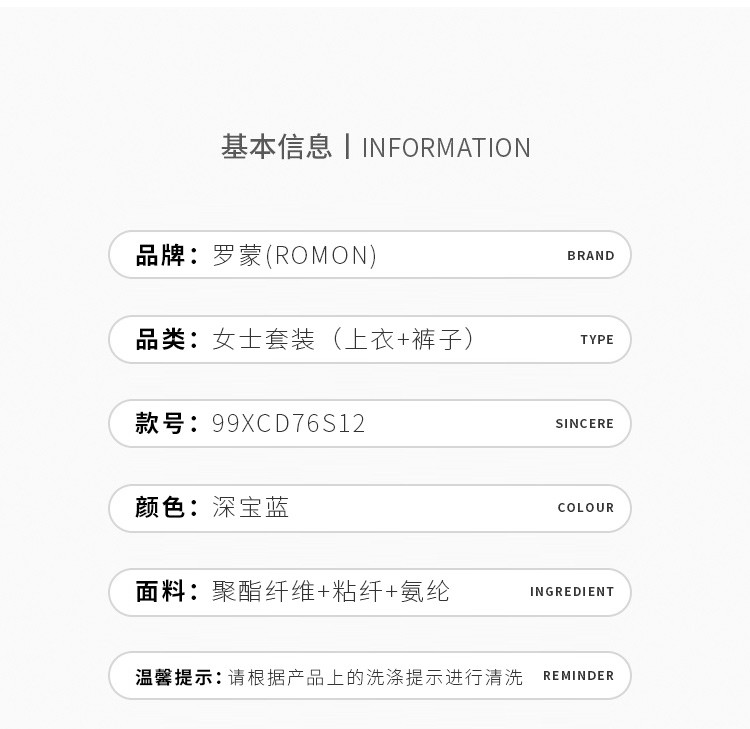
Task: Click the washing instruction text 请根据产品上的洗涤提示进行清洗
Action: [375, 677]
